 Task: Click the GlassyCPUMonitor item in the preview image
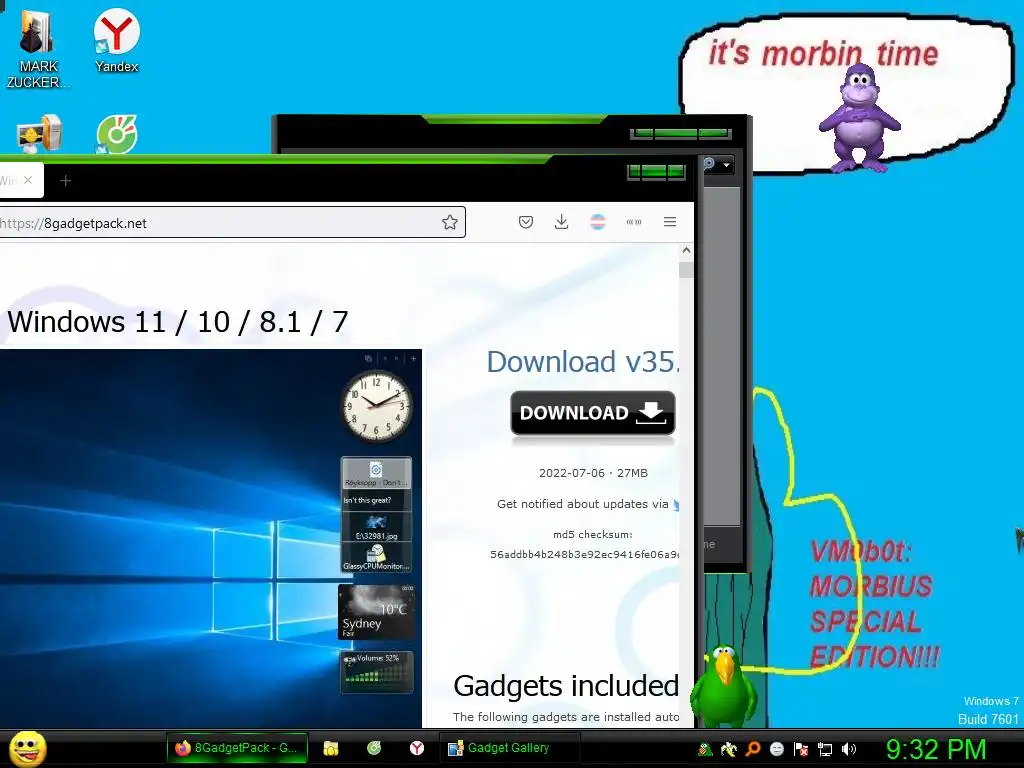coord(376,559)
